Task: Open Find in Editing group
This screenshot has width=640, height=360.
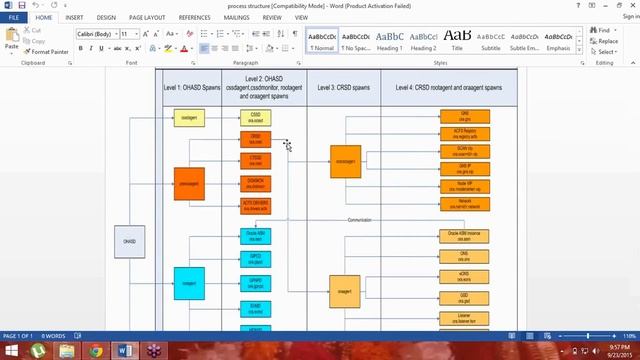Action: (x=600, y=30)
